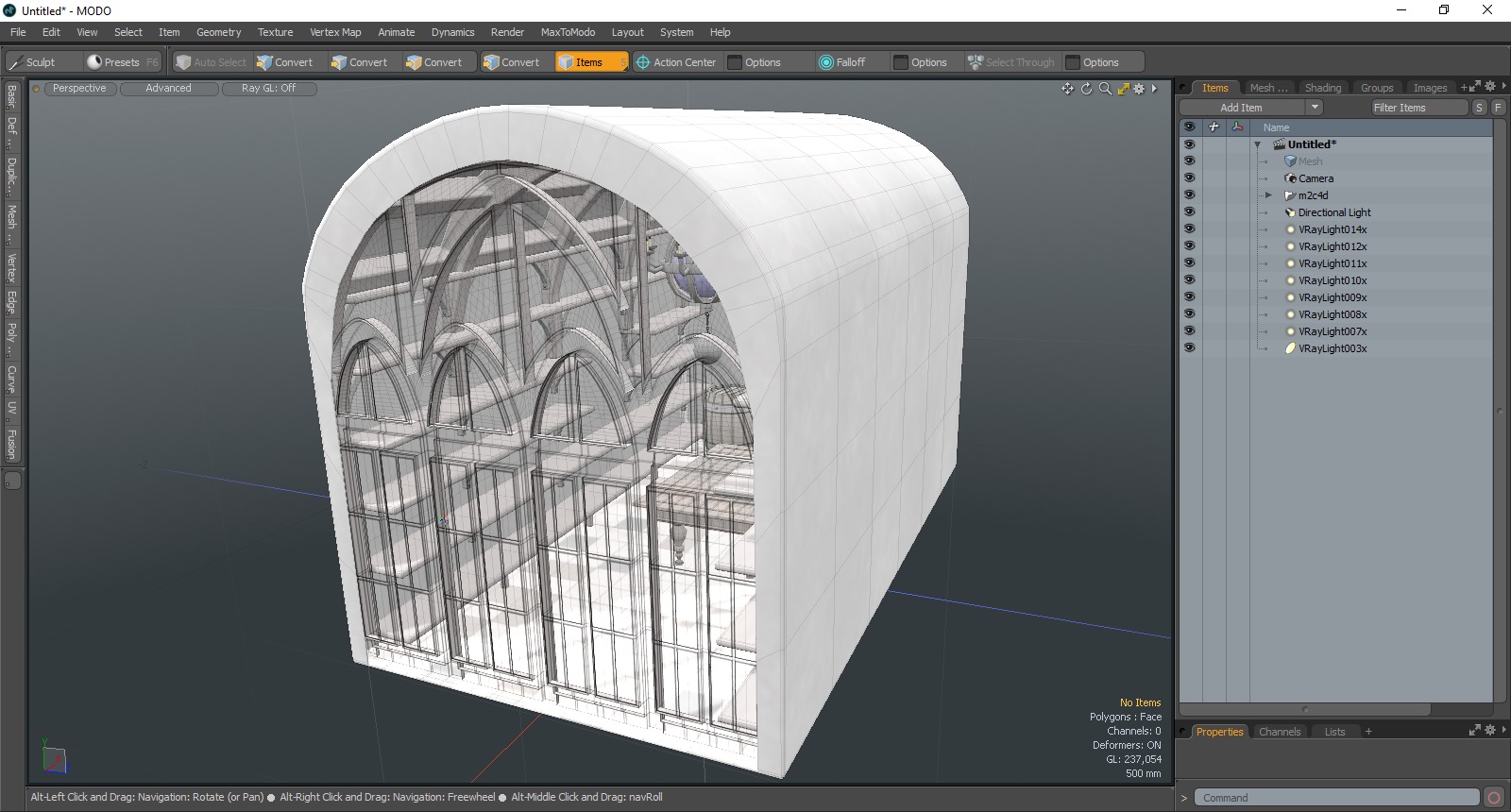Click the Items list horizontal scrollbar
The width and height of the screenshot is (1511, 812).
click(x=1305, y=709)
